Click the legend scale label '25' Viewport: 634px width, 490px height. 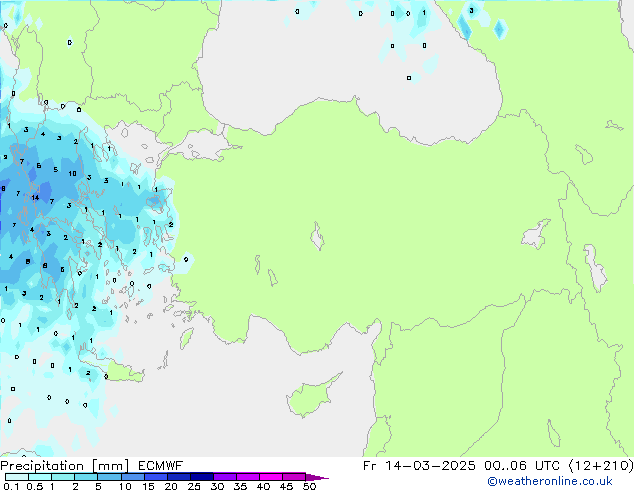[x=194, y=486]
